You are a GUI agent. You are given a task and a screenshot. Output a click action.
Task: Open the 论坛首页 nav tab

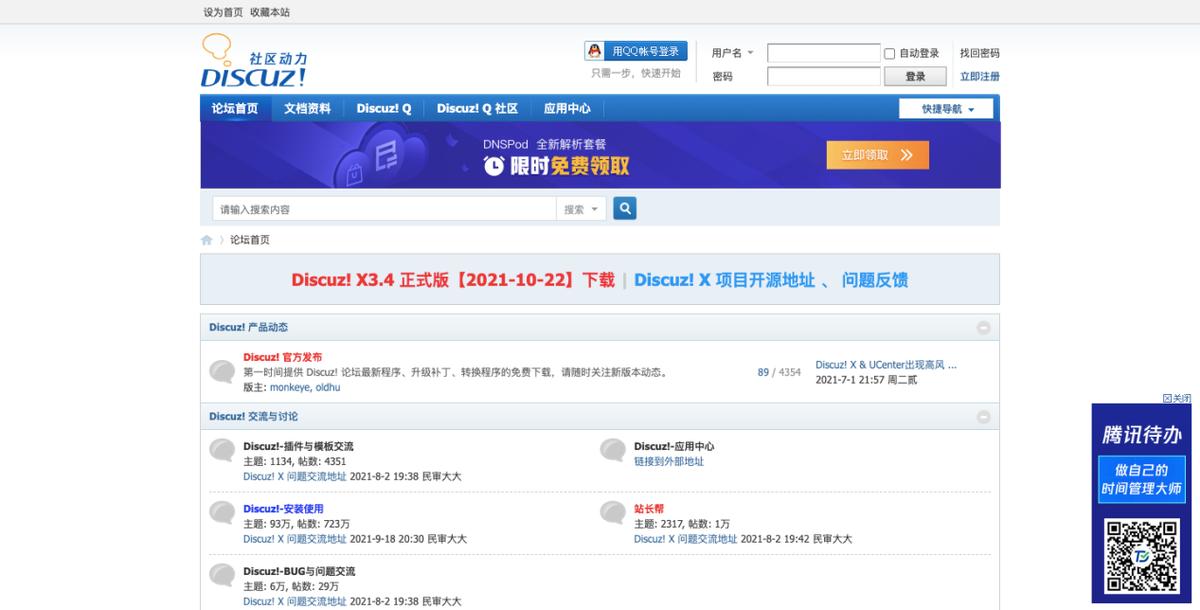pyautogui.click(x=235, y=109)
